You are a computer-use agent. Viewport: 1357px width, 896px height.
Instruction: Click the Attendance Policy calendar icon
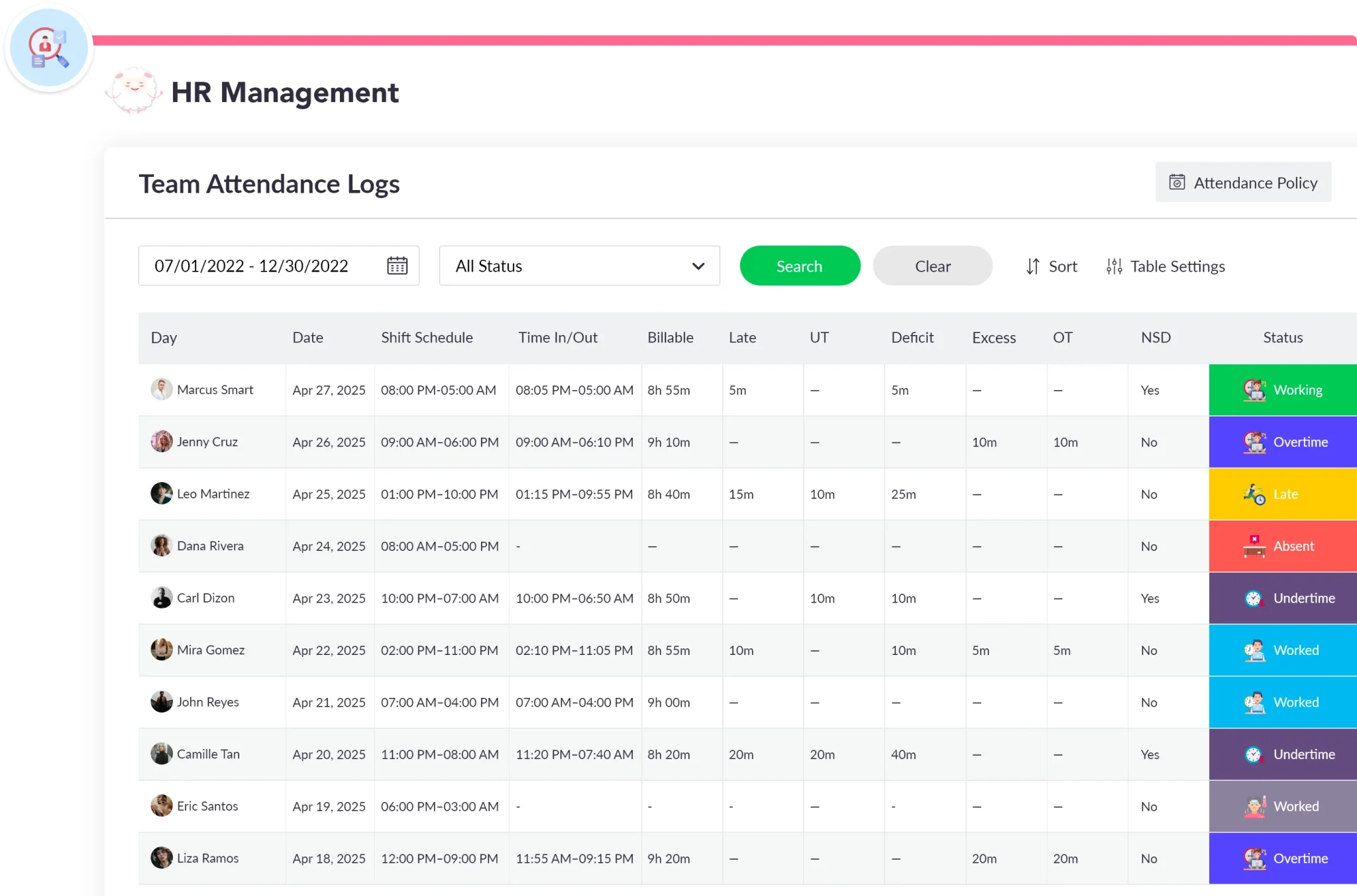coord(1177,182)
